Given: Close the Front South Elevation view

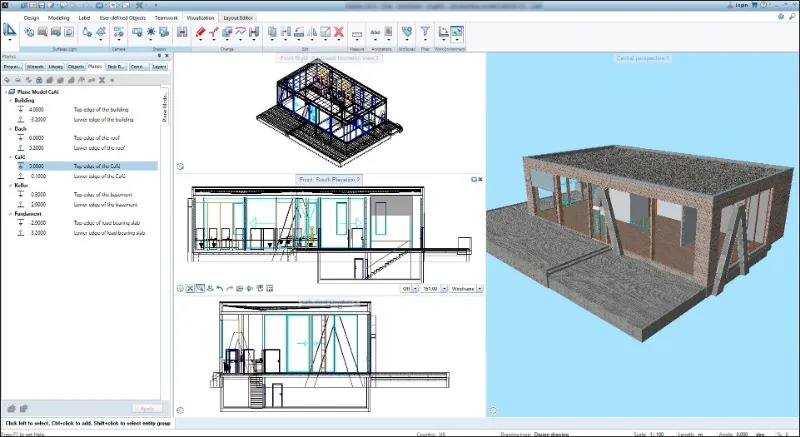Looking at the screenshot, I should point(480,179).
